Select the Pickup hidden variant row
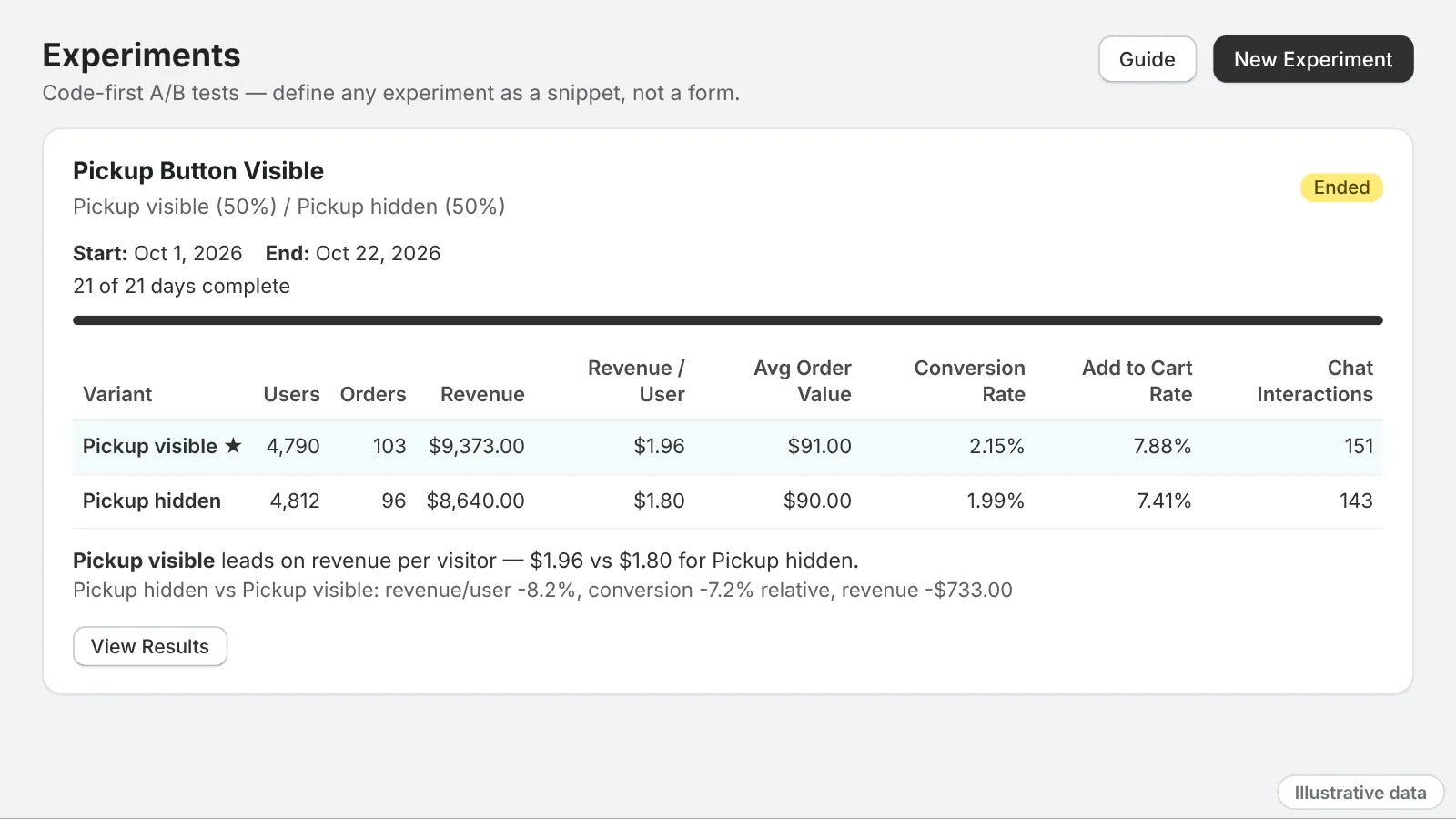The height and width of the screenshot is (819, 1456). 728,501
